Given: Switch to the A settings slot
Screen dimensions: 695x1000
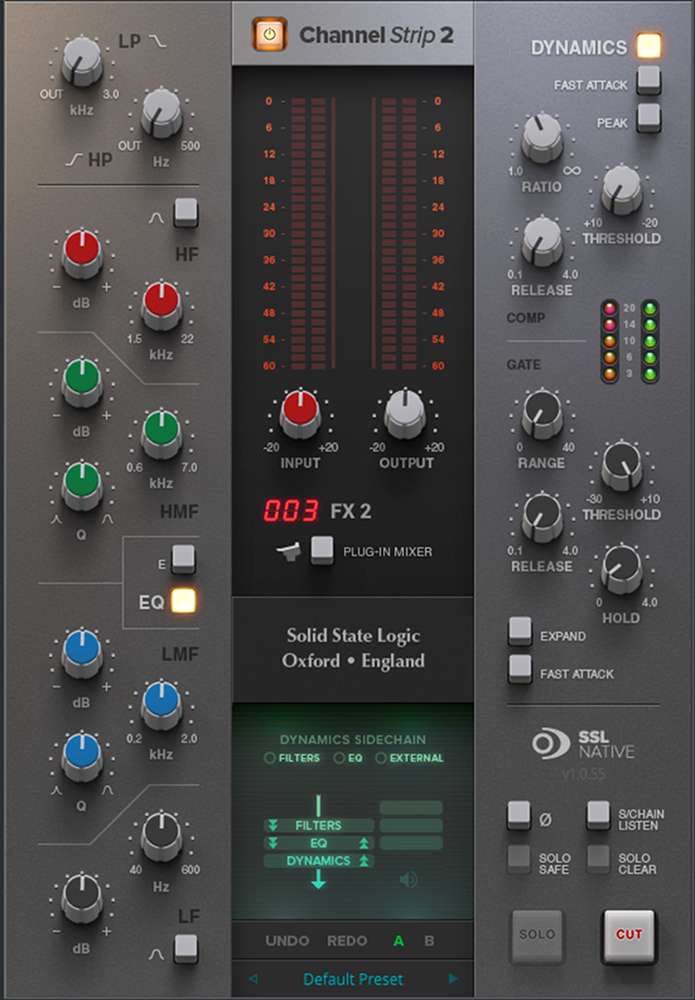Looking at the screenshot, I should coord(399,941).
